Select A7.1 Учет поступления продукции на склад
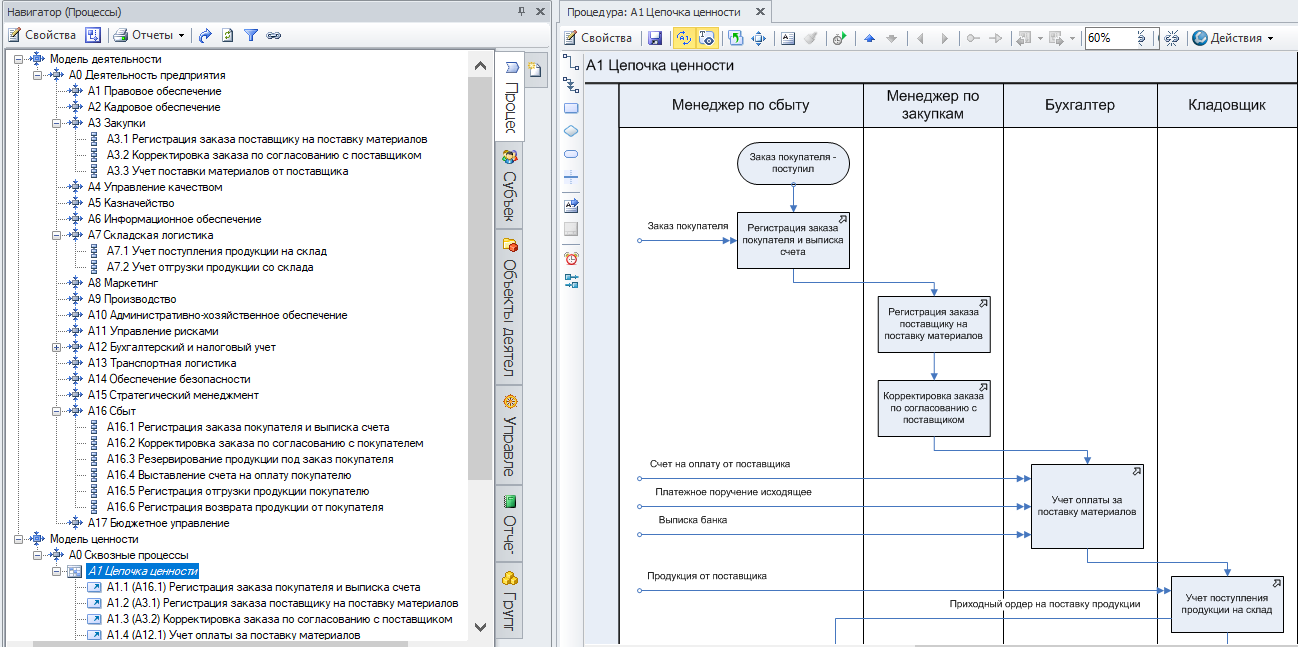 pos(216,251)
